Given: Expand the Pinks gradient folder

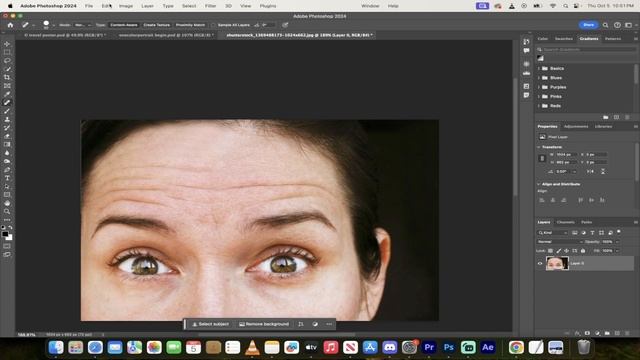Looking at the screenshot, I should coord(539,96).
